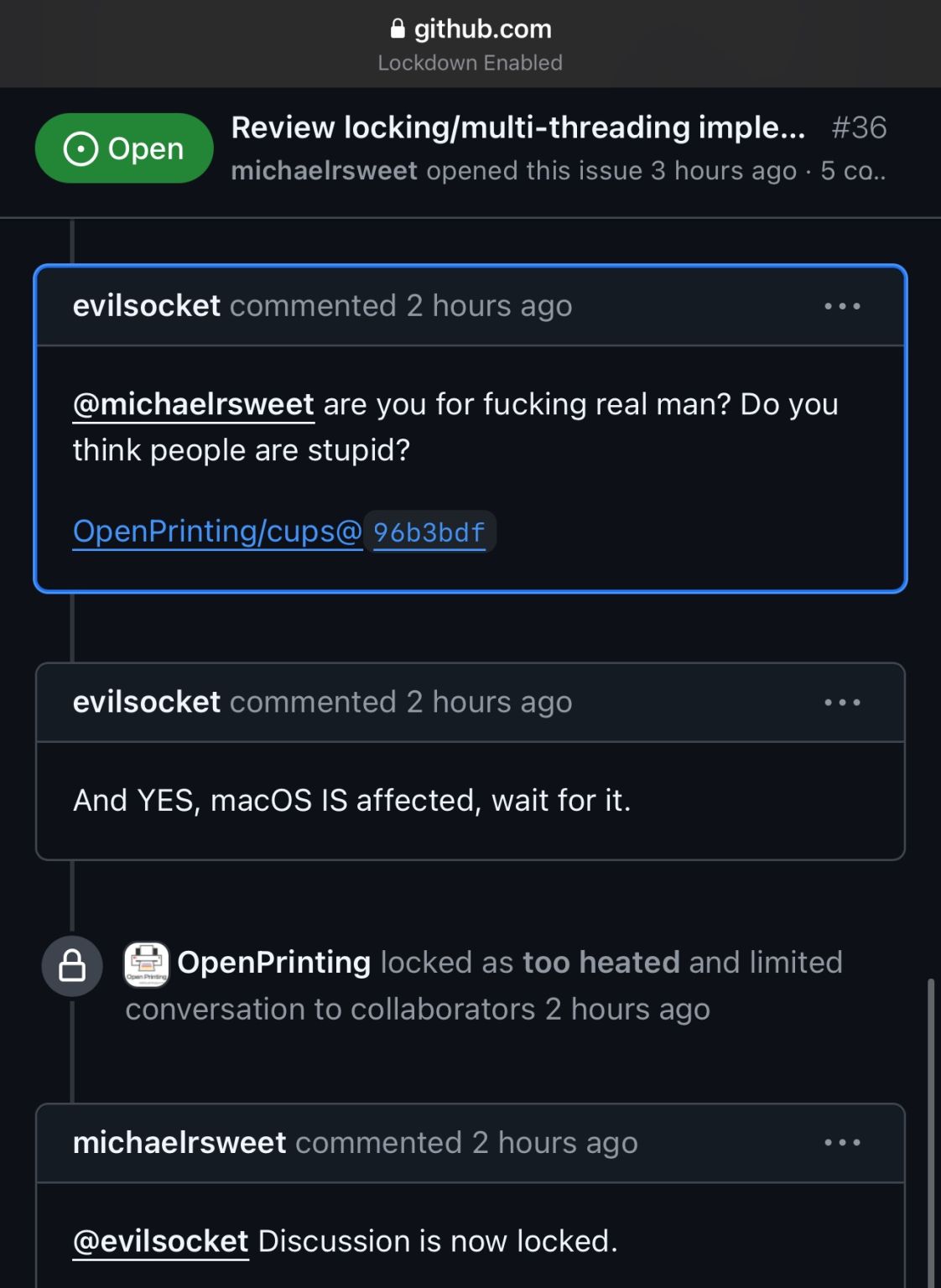Click issue number #36
The image size is (941, 1288).
coord(859,127)
